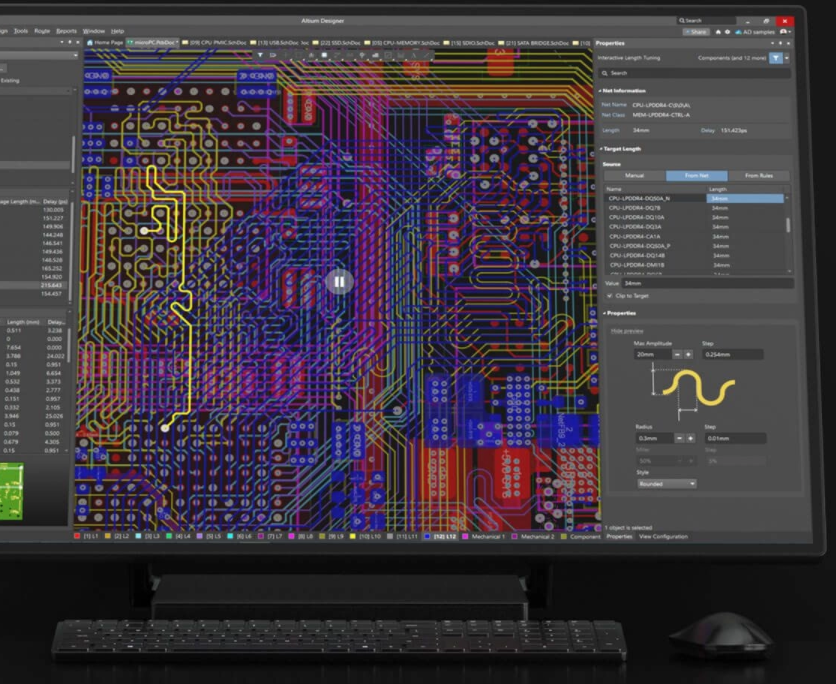The image size is (836, 684).
Task: Click the pause overlay on the PCB view
Action: [x=339, y=281]
